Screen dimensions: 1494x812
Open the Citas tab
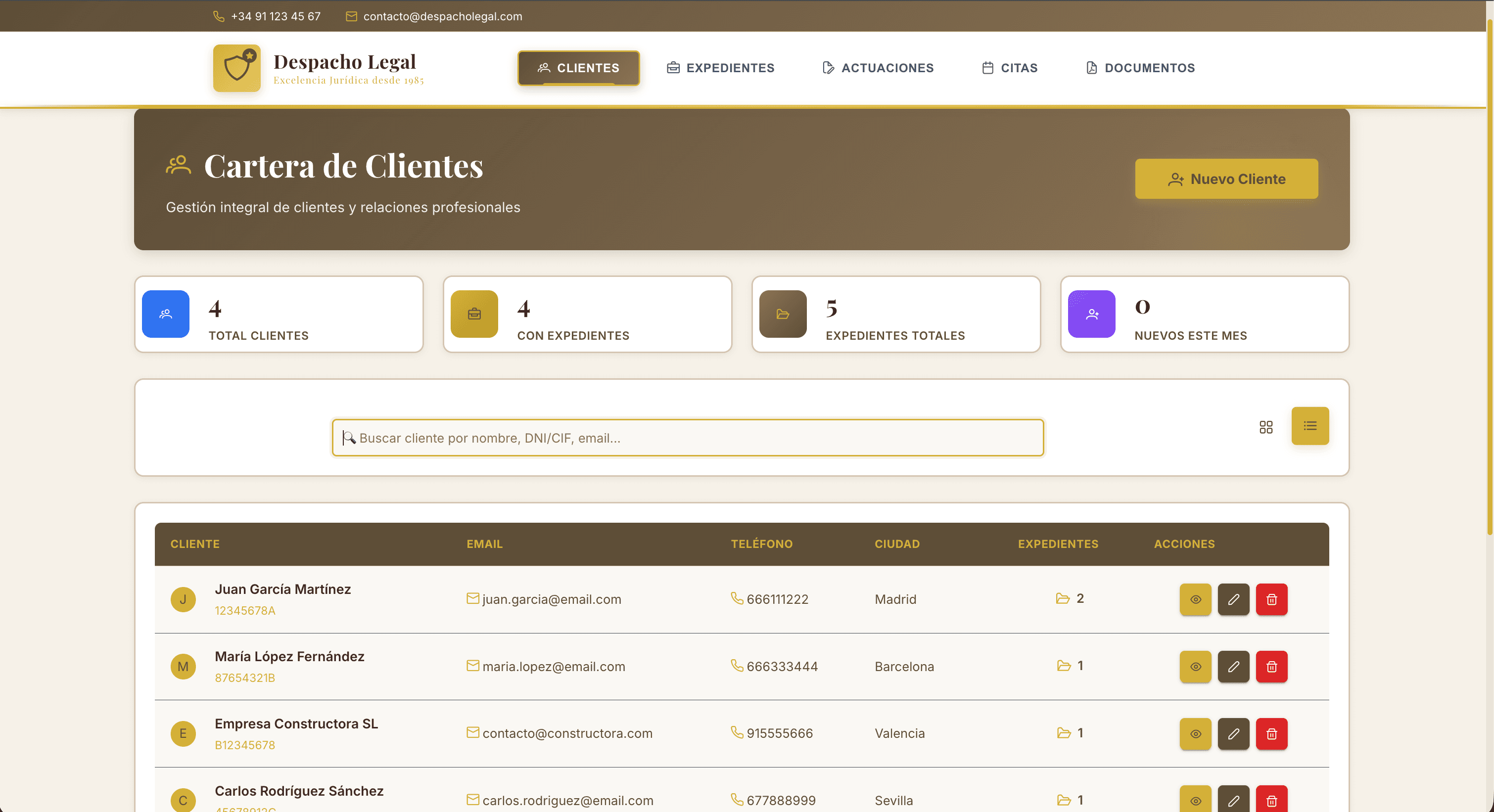[x=1010, y=68]
